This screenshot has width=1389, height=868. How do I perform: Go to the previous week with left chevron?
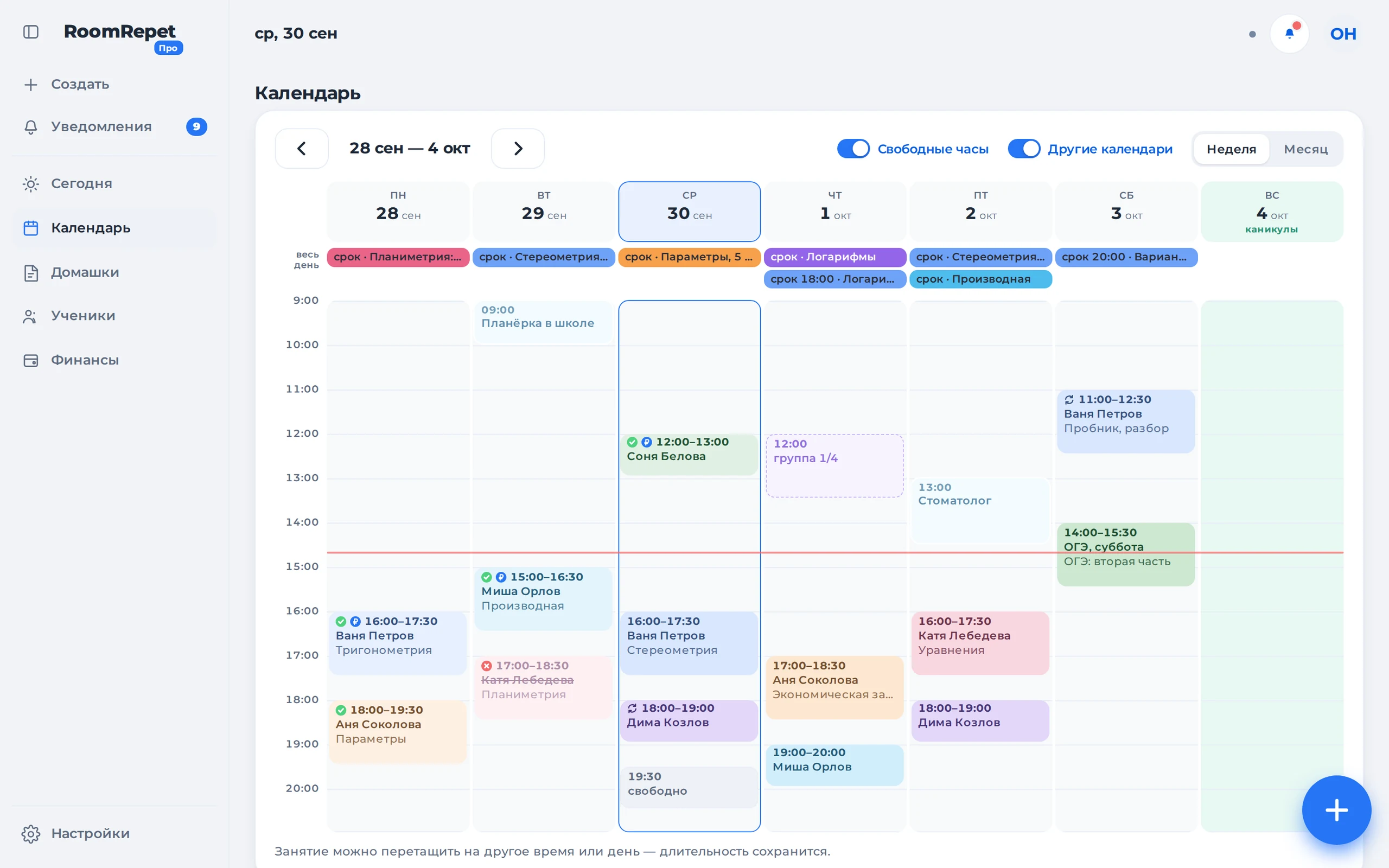(x=302, y=149)
